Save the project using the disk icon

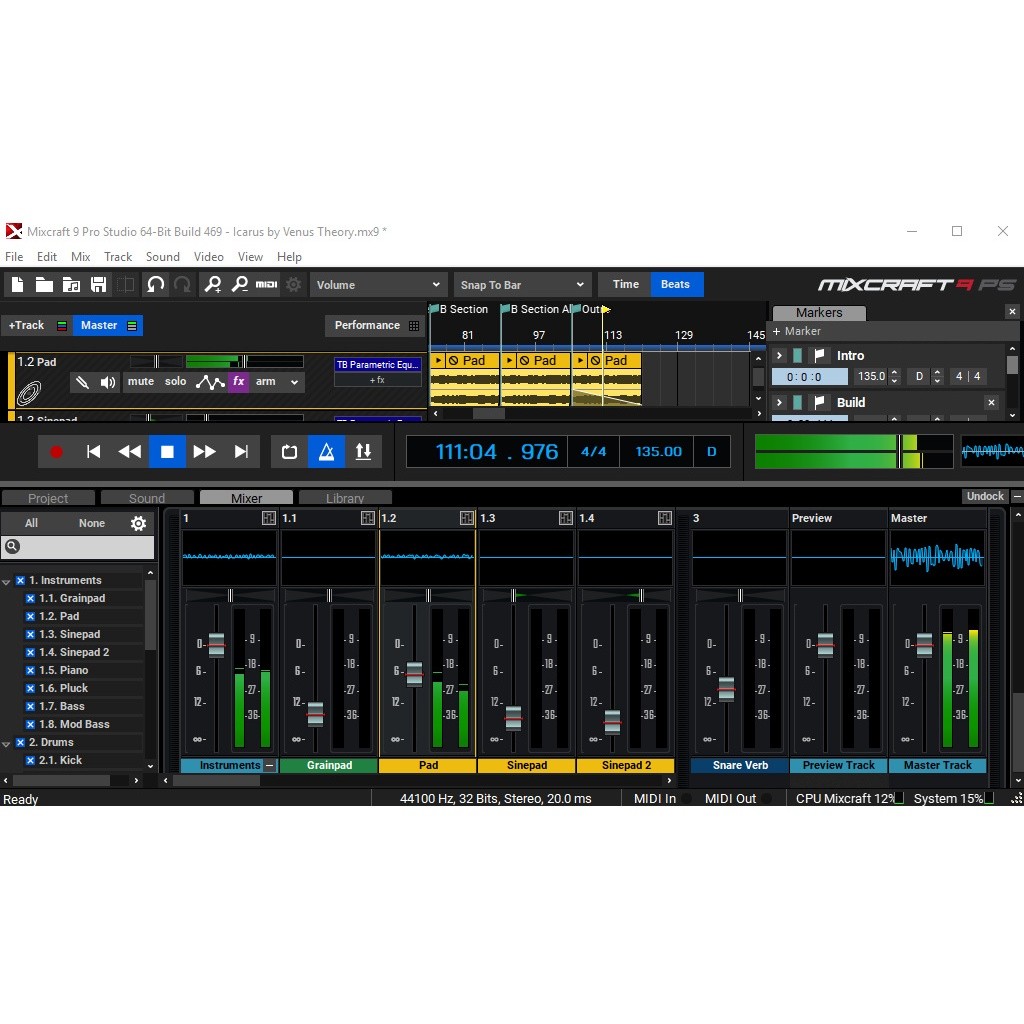(99, 284)
